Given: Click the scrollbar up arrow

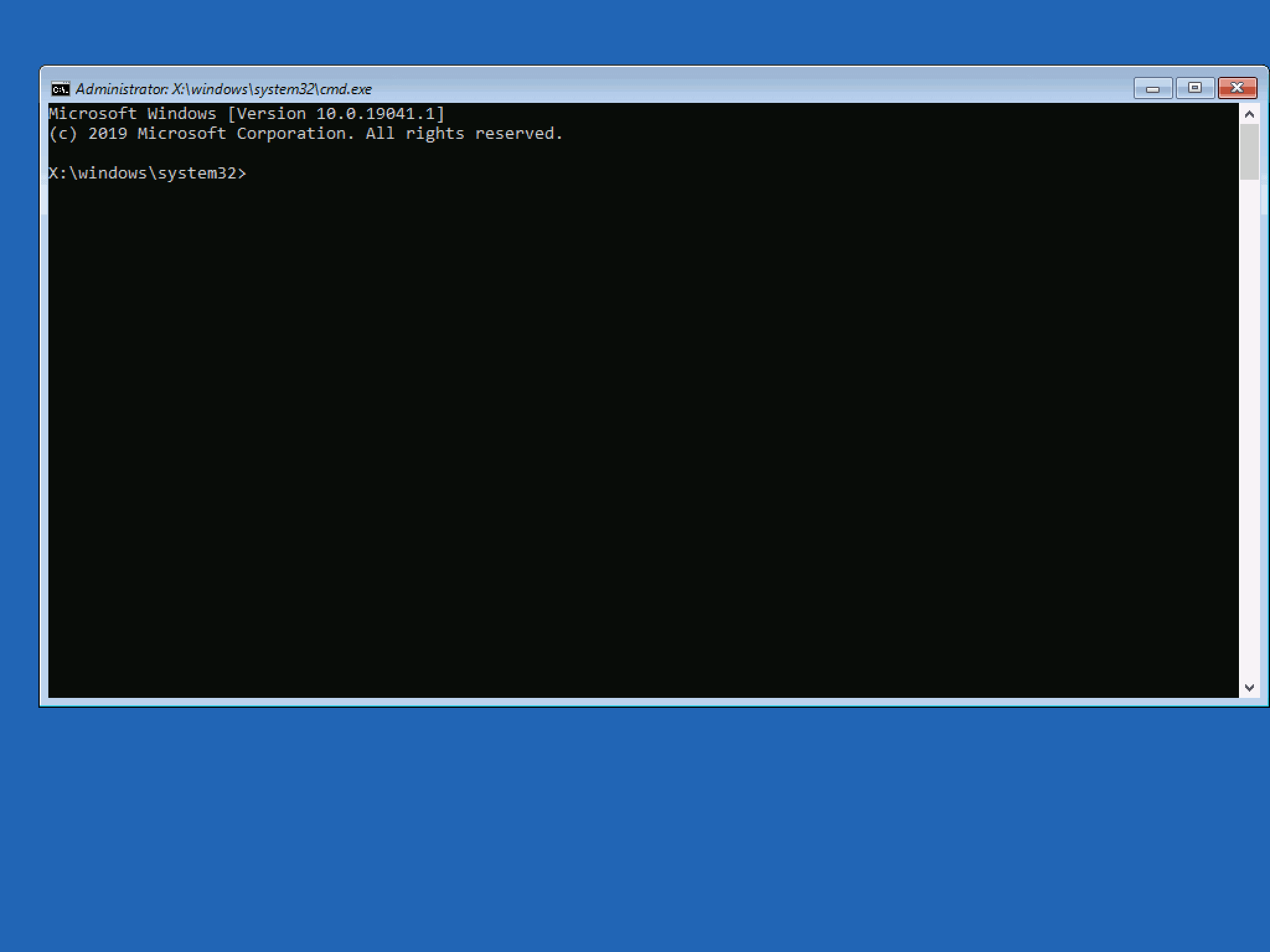Looking at the screenshot, I should click(1250, 113).
